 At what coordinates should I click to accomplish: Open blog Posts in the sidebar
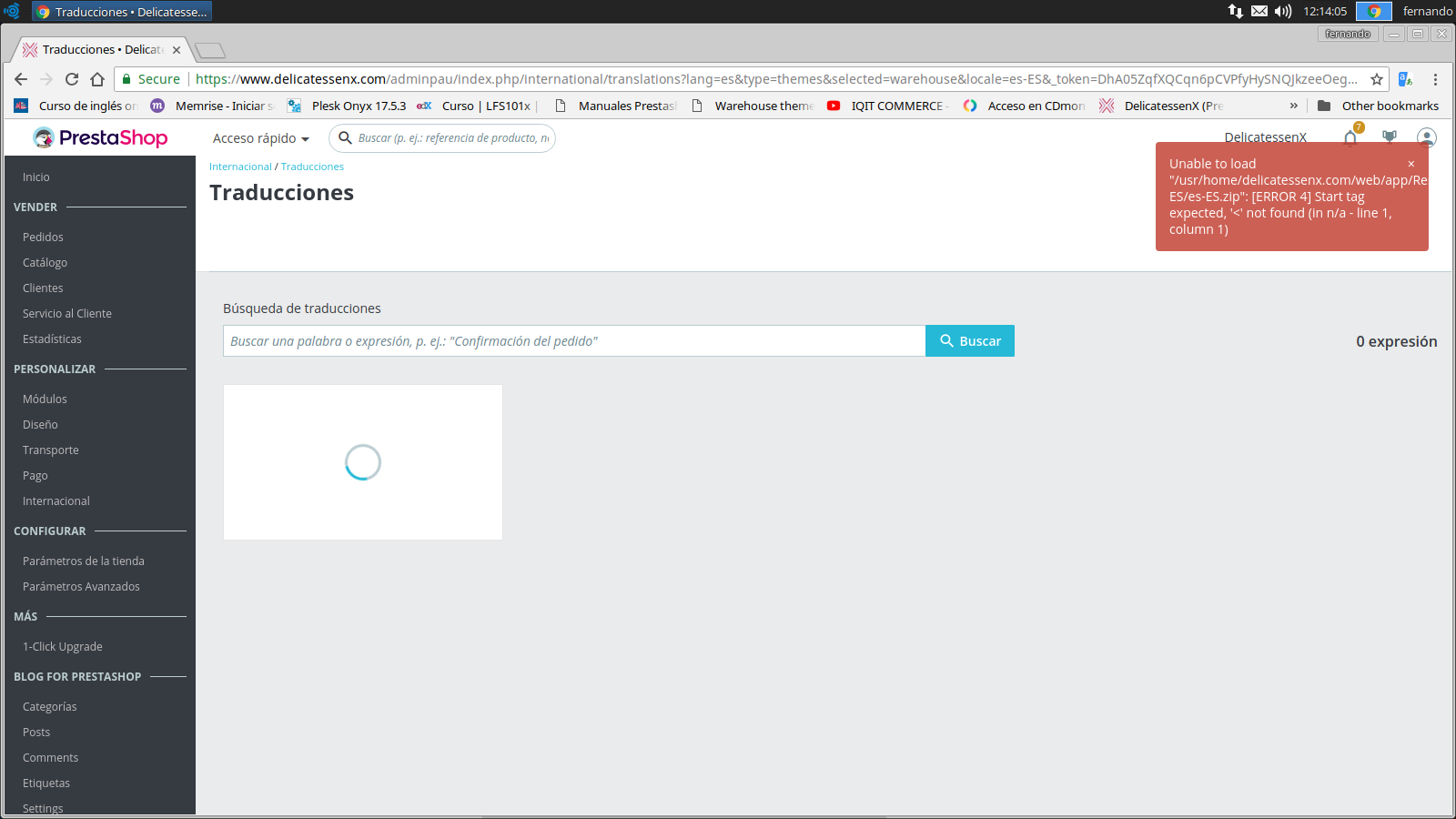point(36,733)
